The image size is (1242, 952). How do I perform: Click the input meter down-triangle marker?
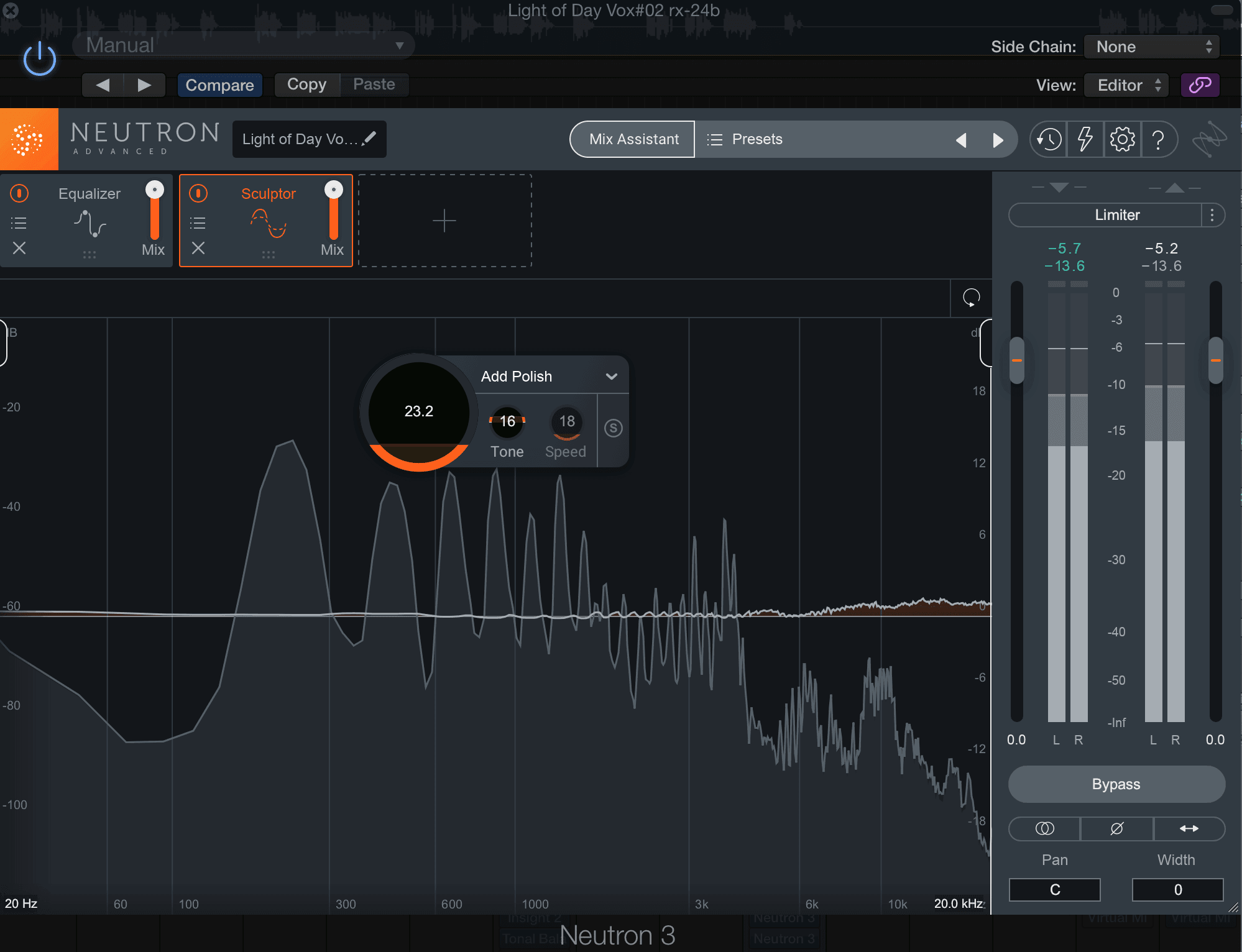click(x=1059, y=187)
